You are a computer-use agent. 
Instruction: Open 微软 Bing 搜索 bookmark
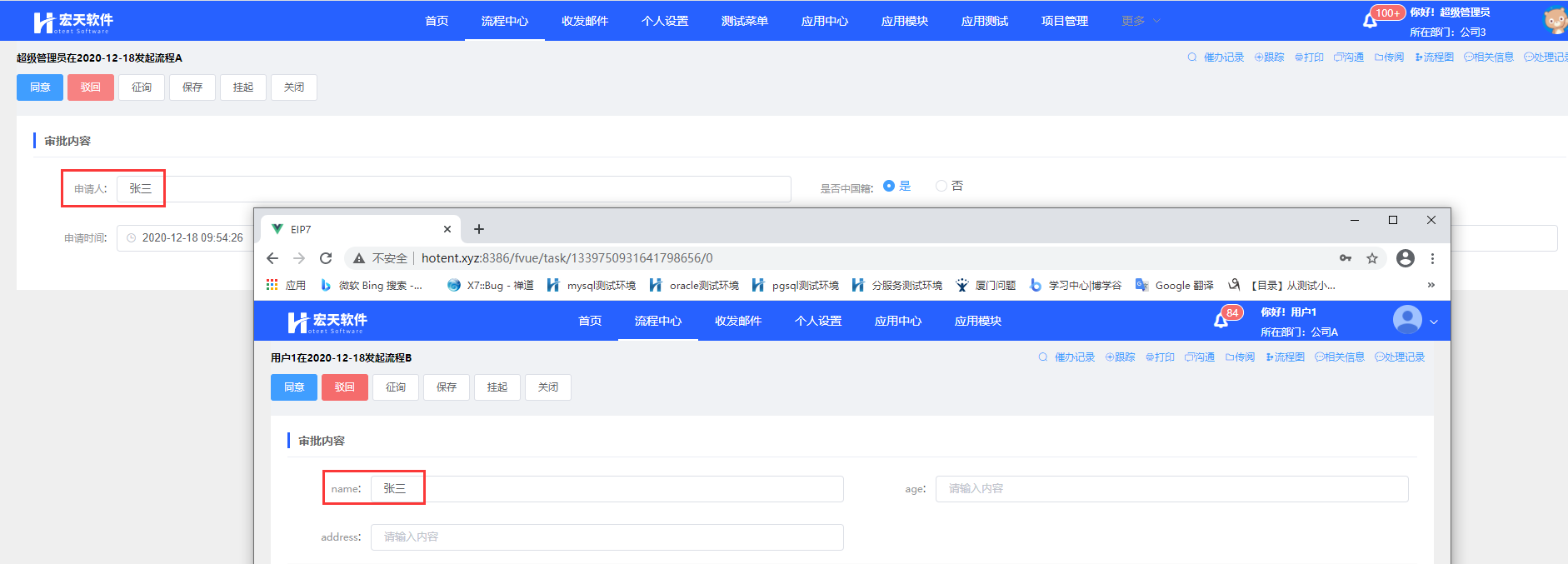pyautogui.click(x=372, y=285)
